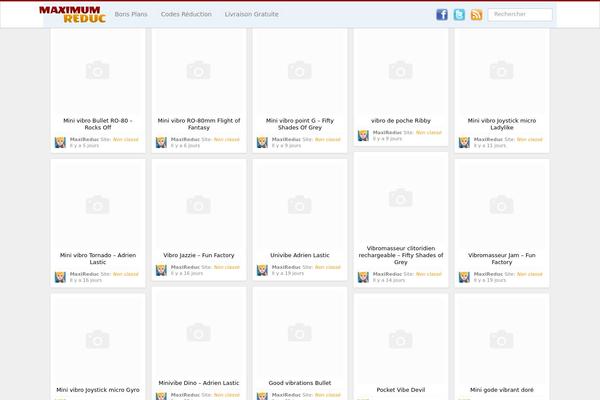Image resolution: width=600 pixels, height=400 pixels.
Task: Open Mini vibro Bullet RO-80 Rocks Off title
Action: coord(98,124)
